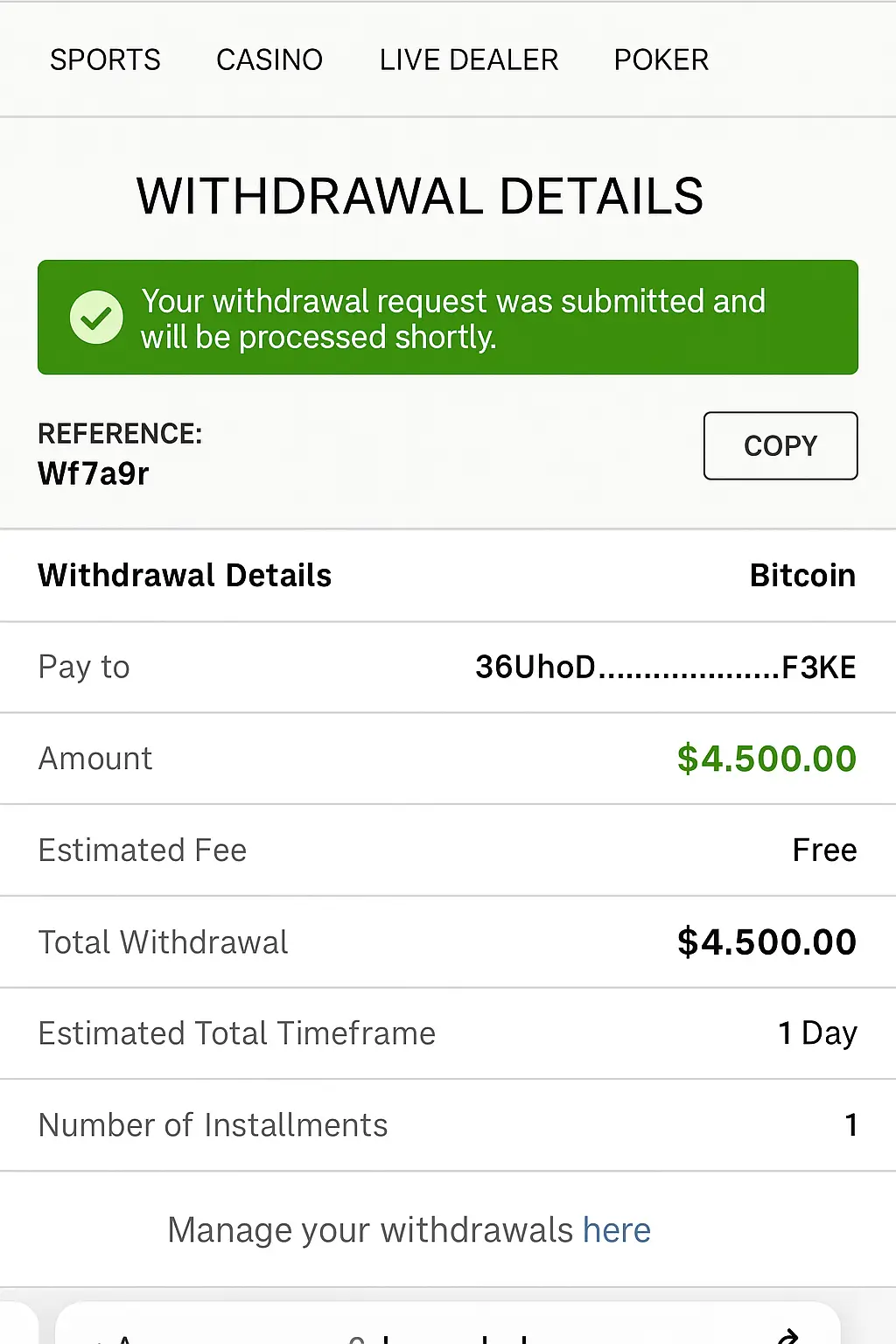
Task: Click the Bitcoin payment method label
Action: tap(802, 576)
